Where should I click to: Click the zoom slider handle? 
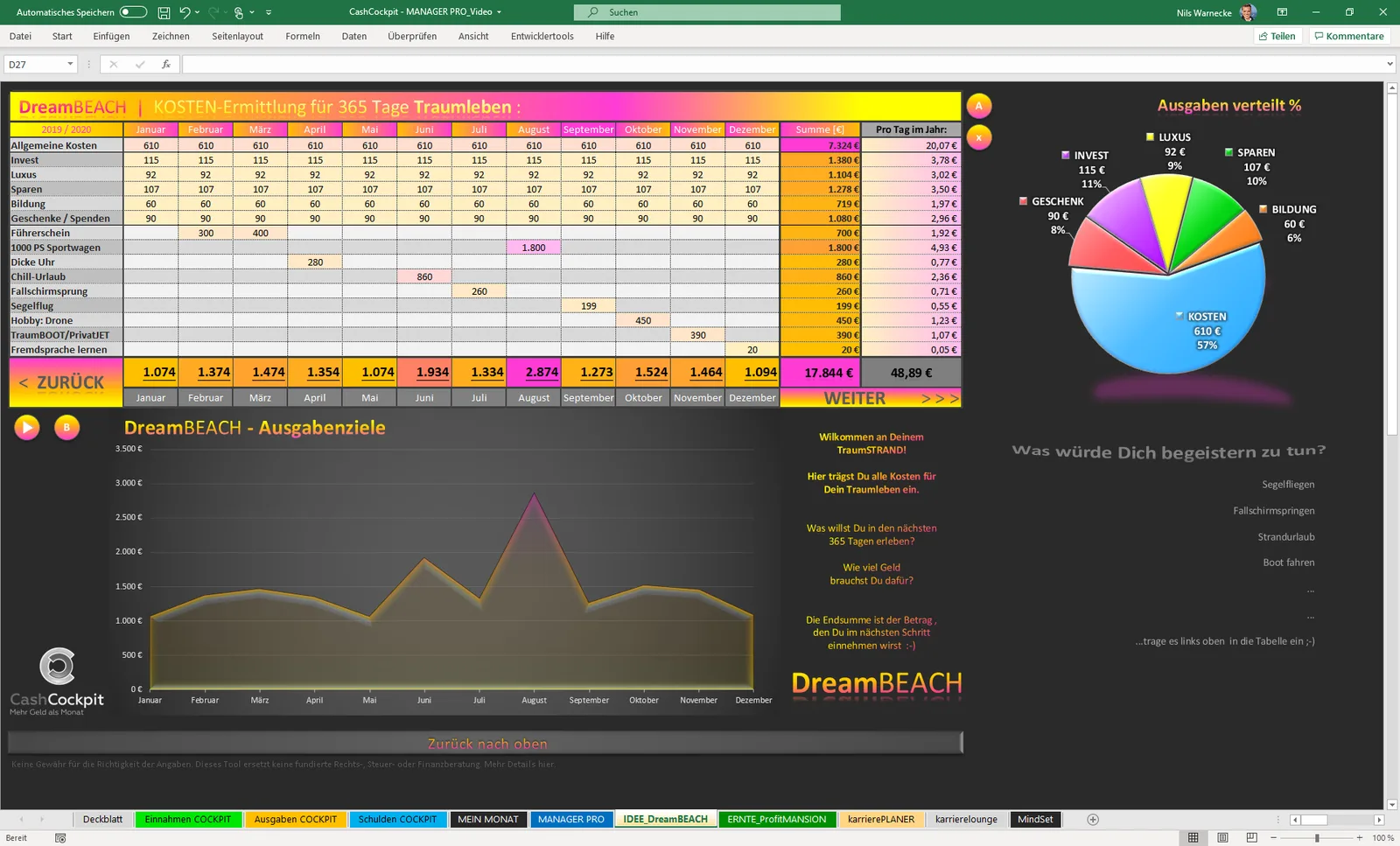click(x=1317, y=838)
